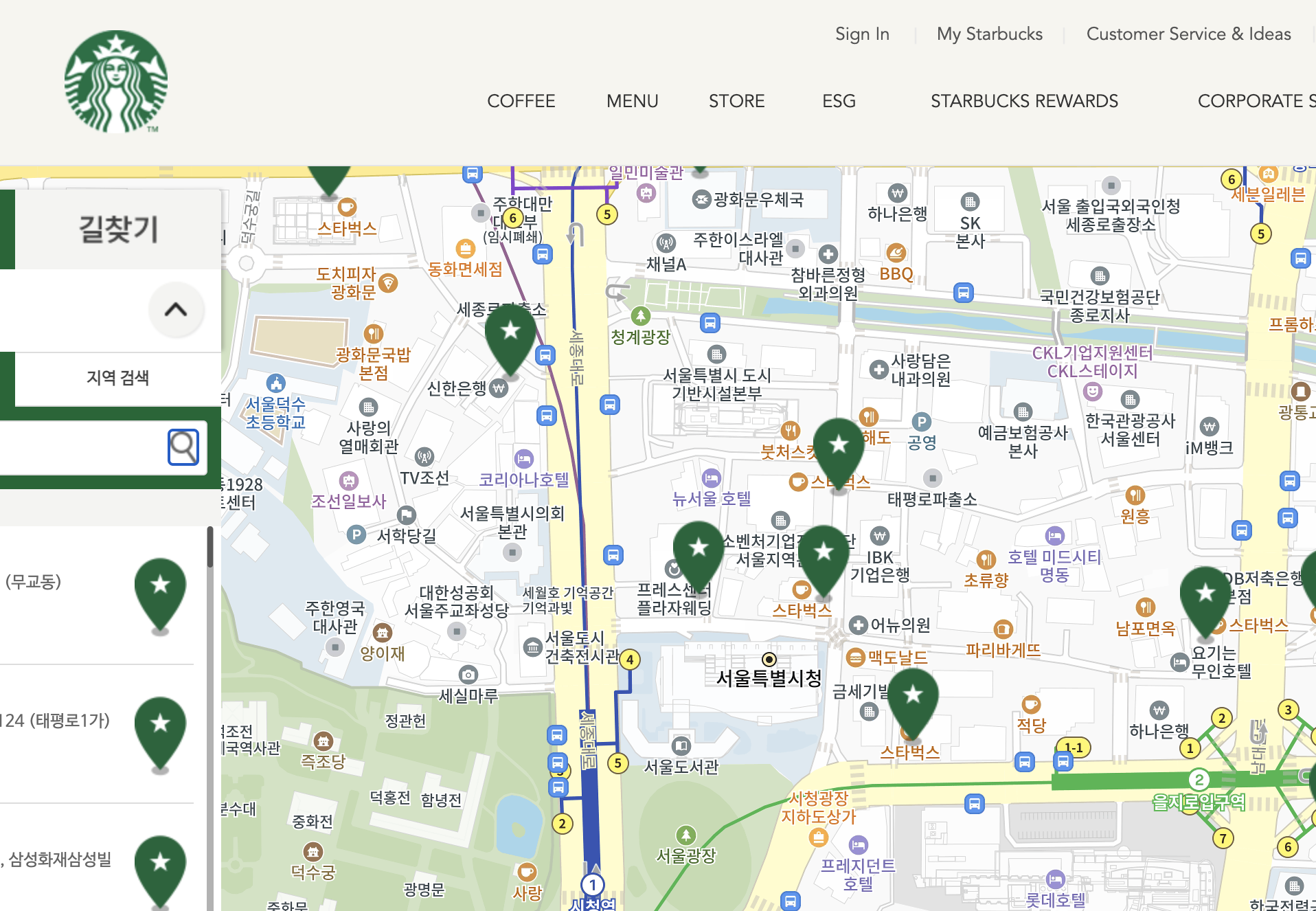
Task: Switch to the 지역 검색 tab
Action: (x=118, y=378)
